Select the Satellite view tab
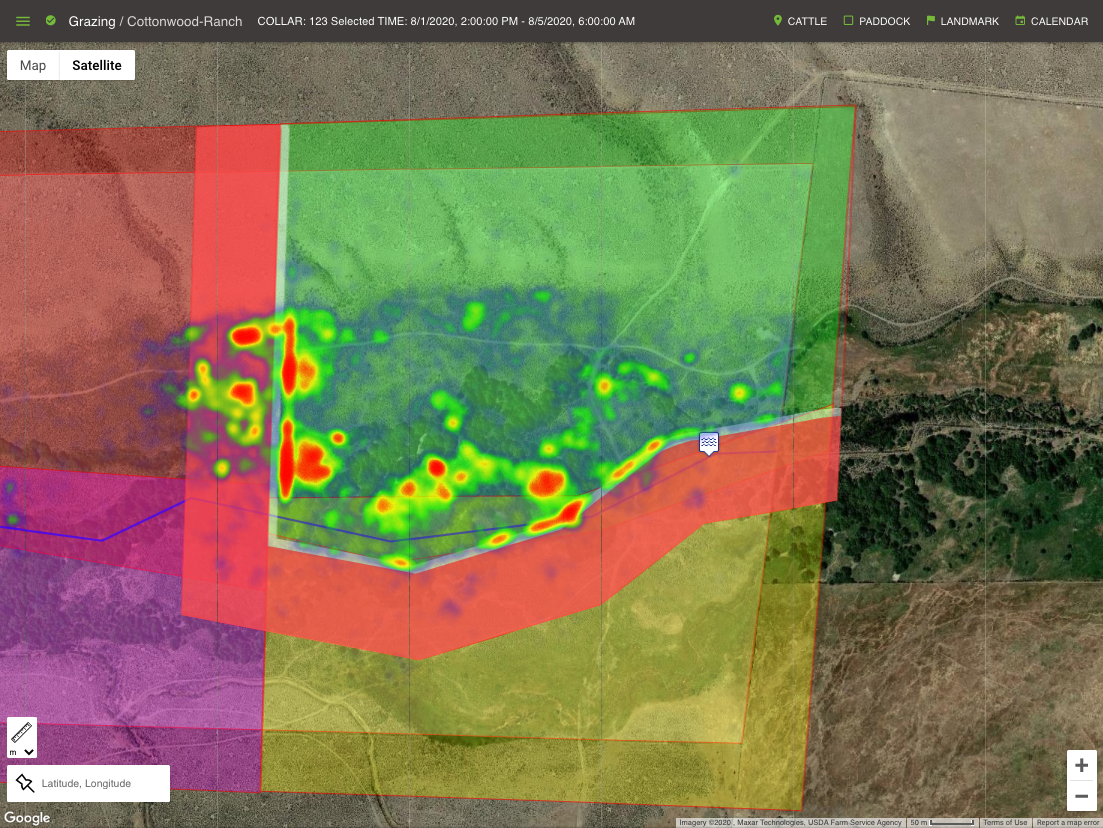 (96, 65)
